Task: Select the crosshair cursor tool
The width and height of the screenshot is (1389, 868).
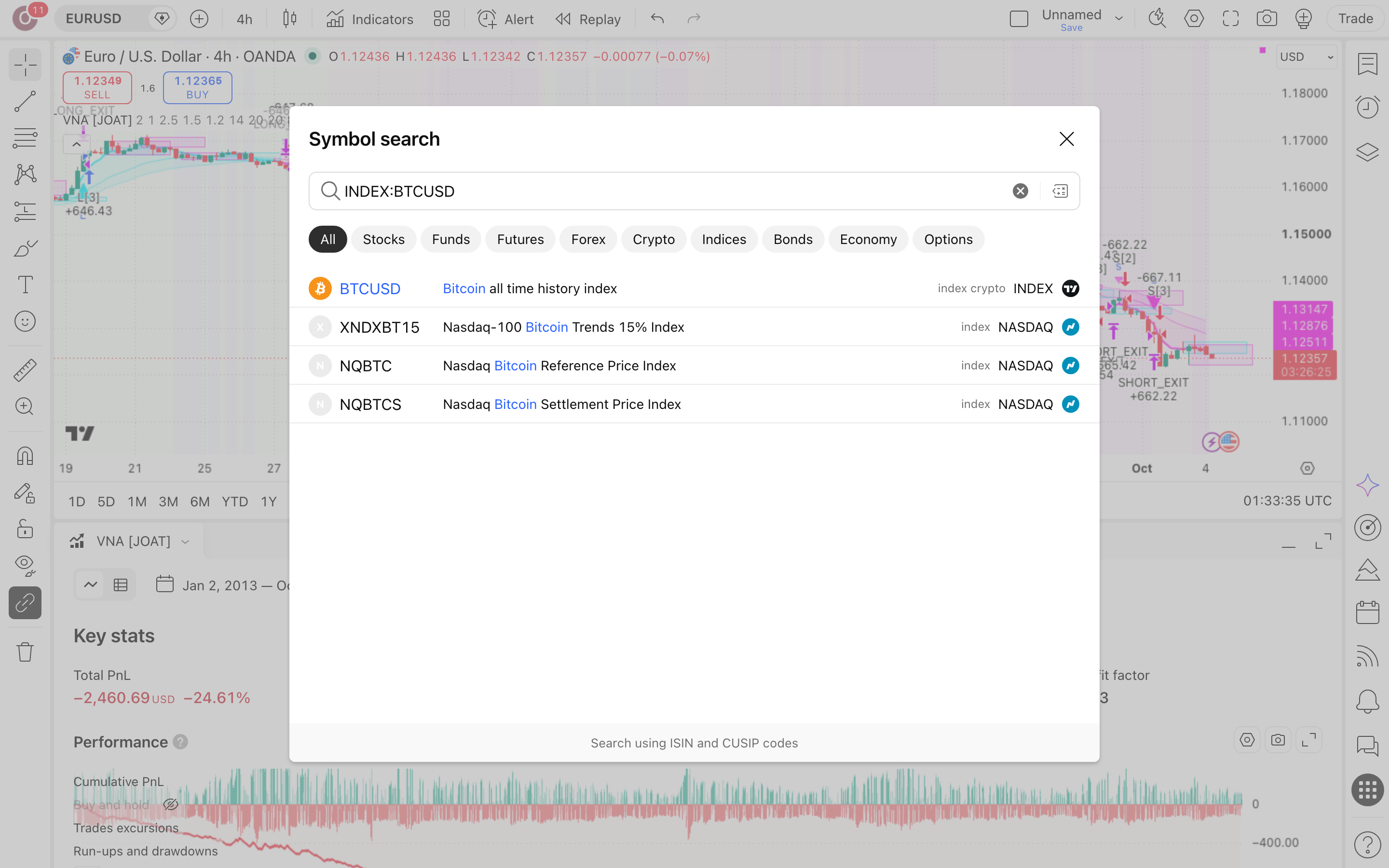Action: 25,64
